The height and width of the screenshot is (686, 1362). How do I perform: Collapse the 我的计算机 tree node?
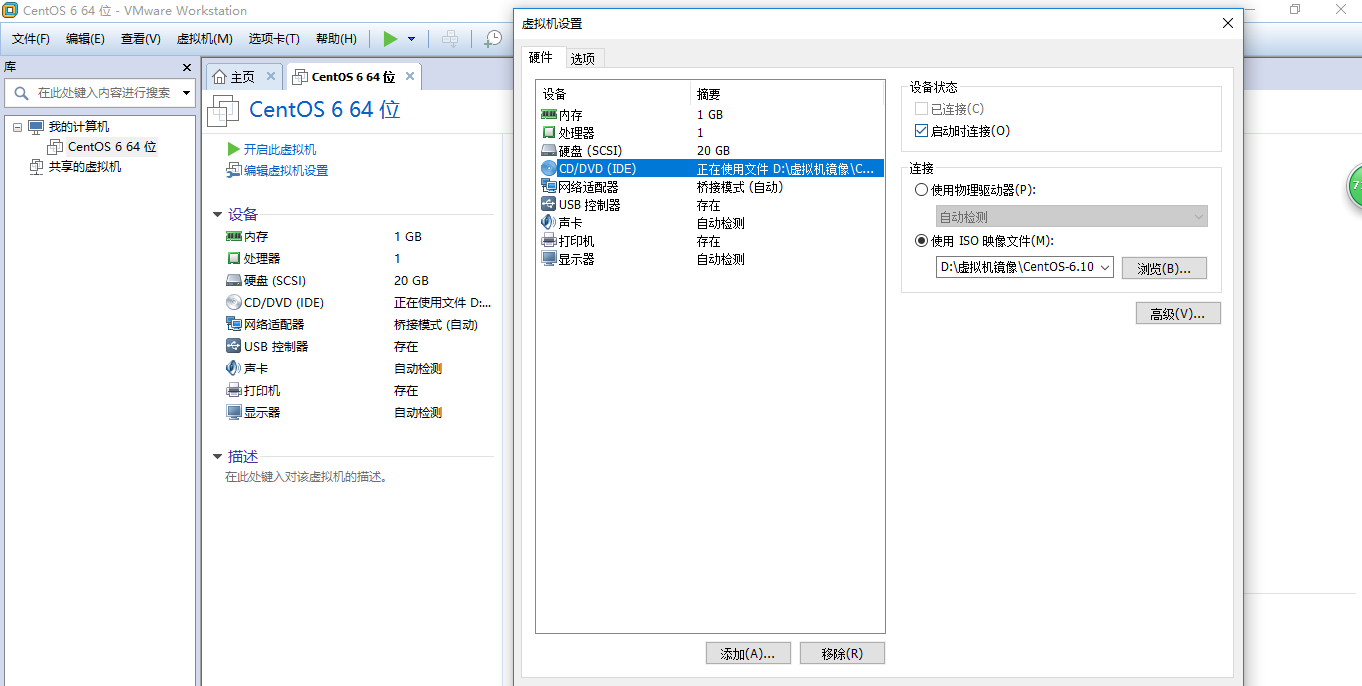coord(17,127)
